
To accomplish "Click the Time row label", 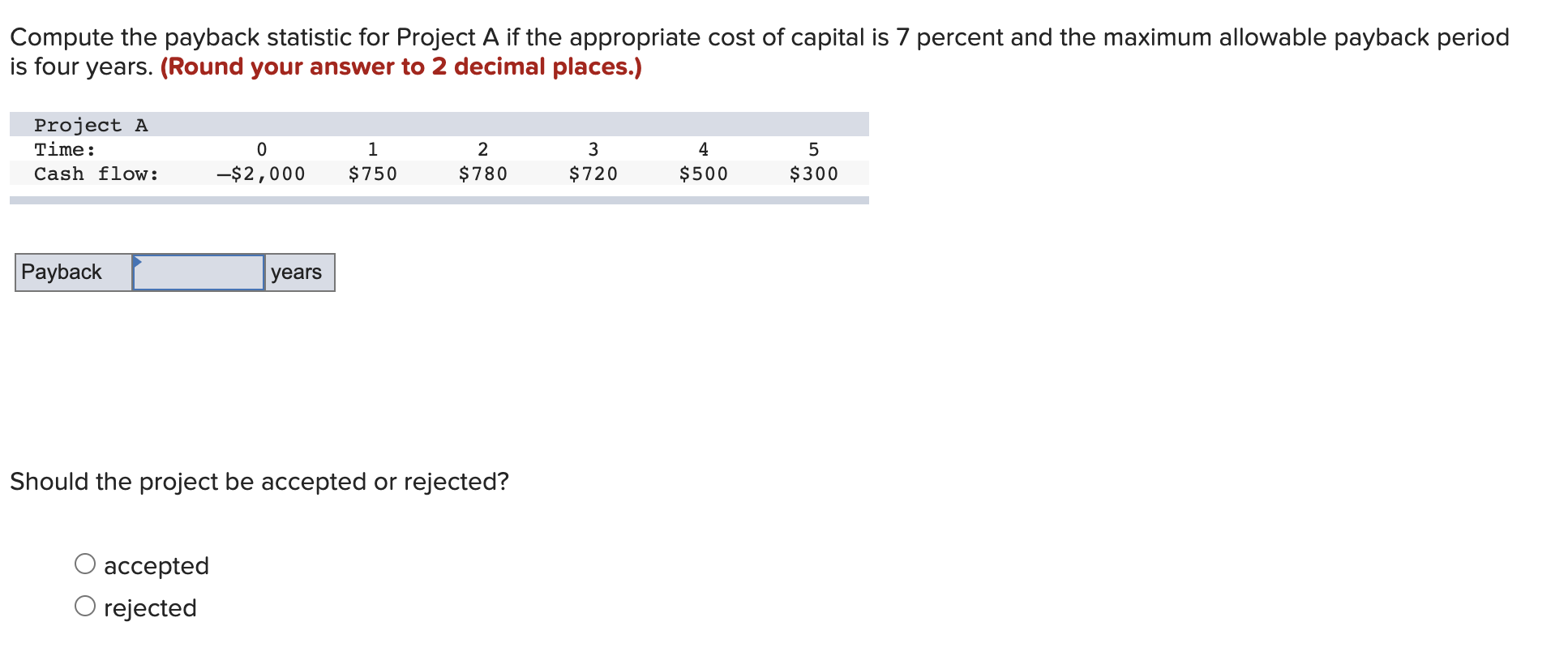I will pyautogui.click(x=63, y=148).
